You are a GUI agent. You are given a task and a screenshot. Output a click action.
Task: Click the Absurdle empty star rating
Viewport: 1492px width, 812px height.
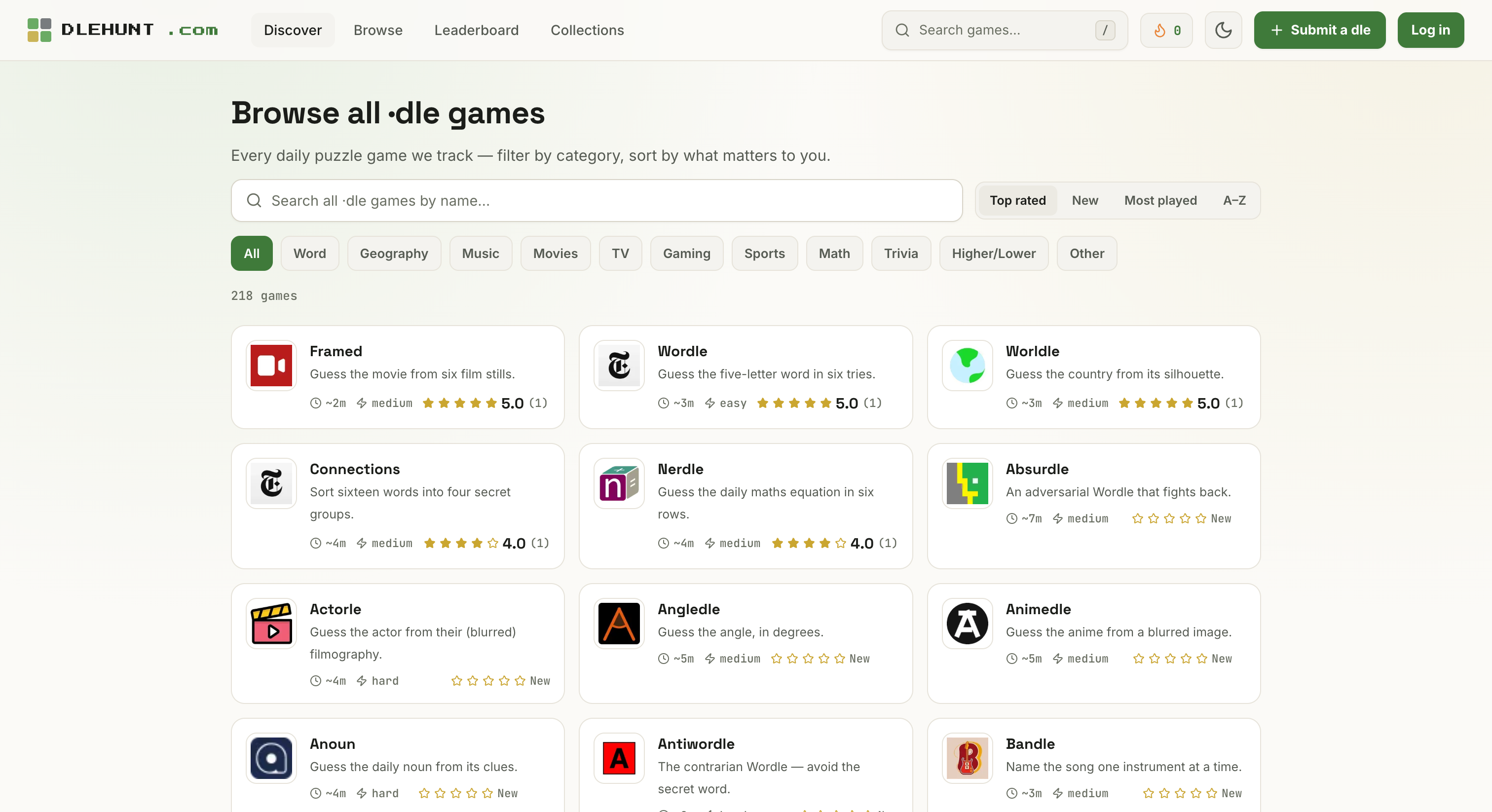point(1169,518)
